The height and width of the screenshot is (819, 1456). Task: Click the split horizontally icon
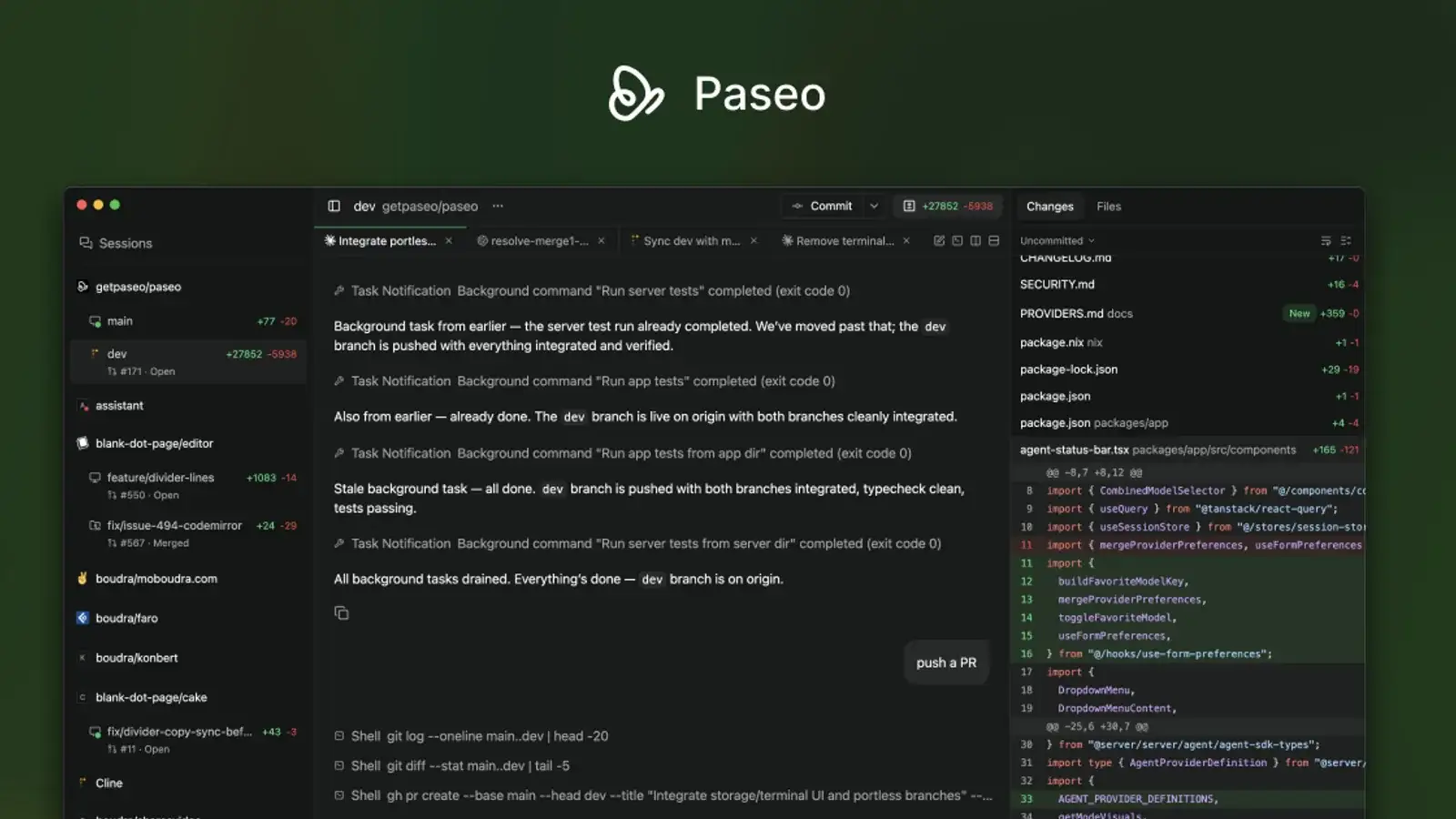pos(994,241)
